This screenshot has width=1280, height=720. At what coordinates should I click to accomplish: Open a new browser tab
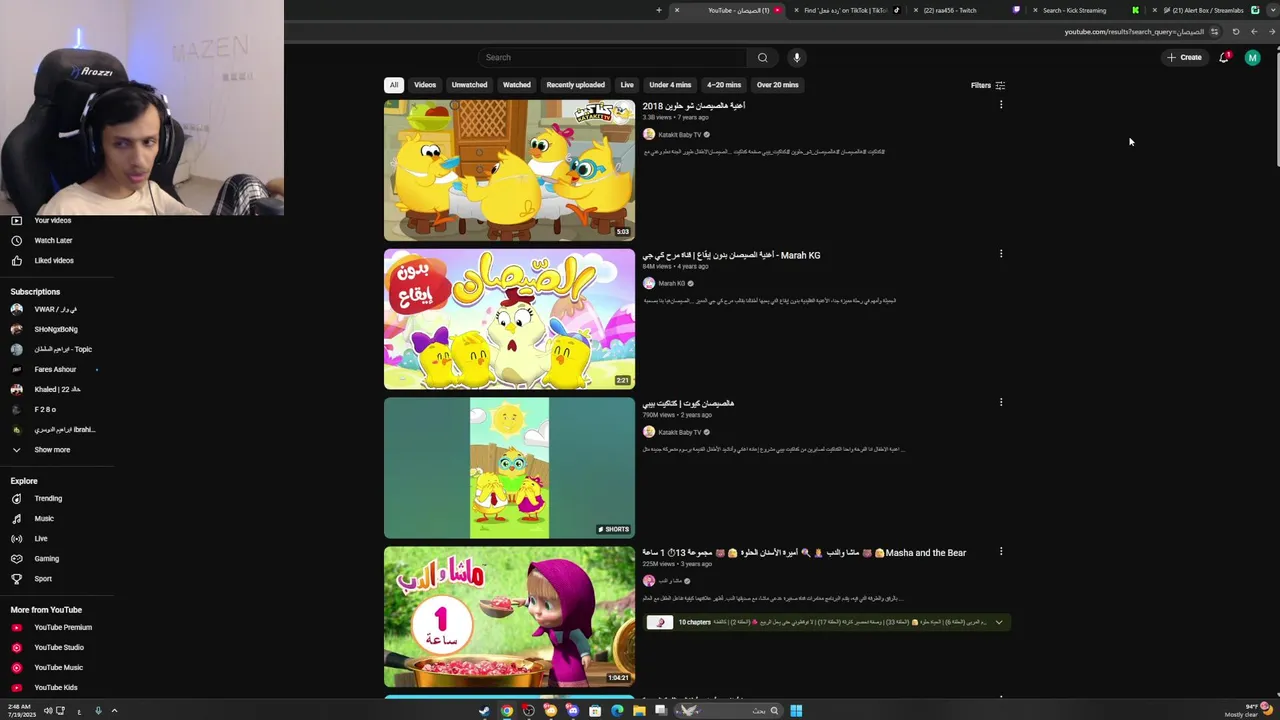pos(658,10)
